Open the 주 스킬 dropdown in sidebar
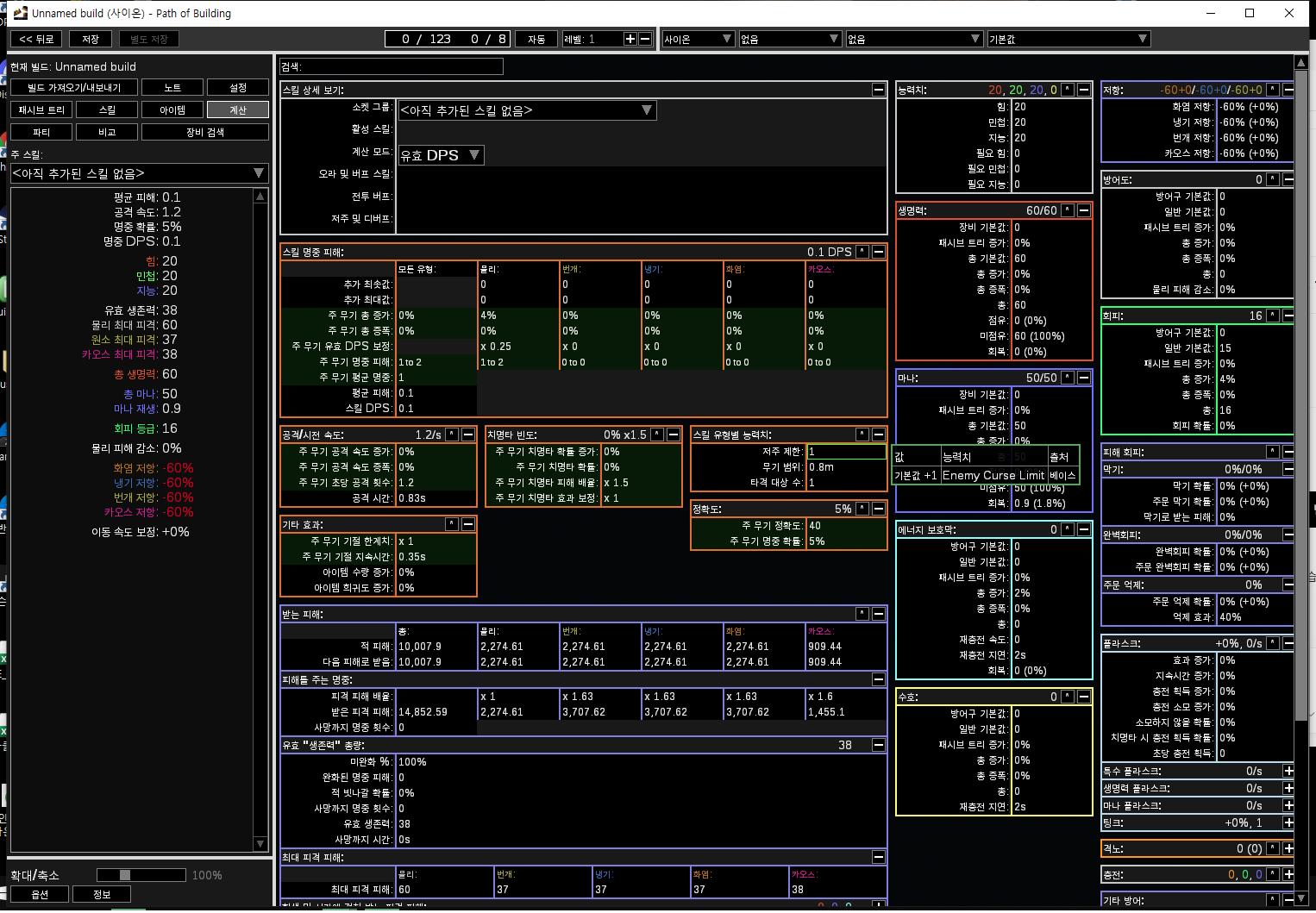1316x913 pixels. 139,173
